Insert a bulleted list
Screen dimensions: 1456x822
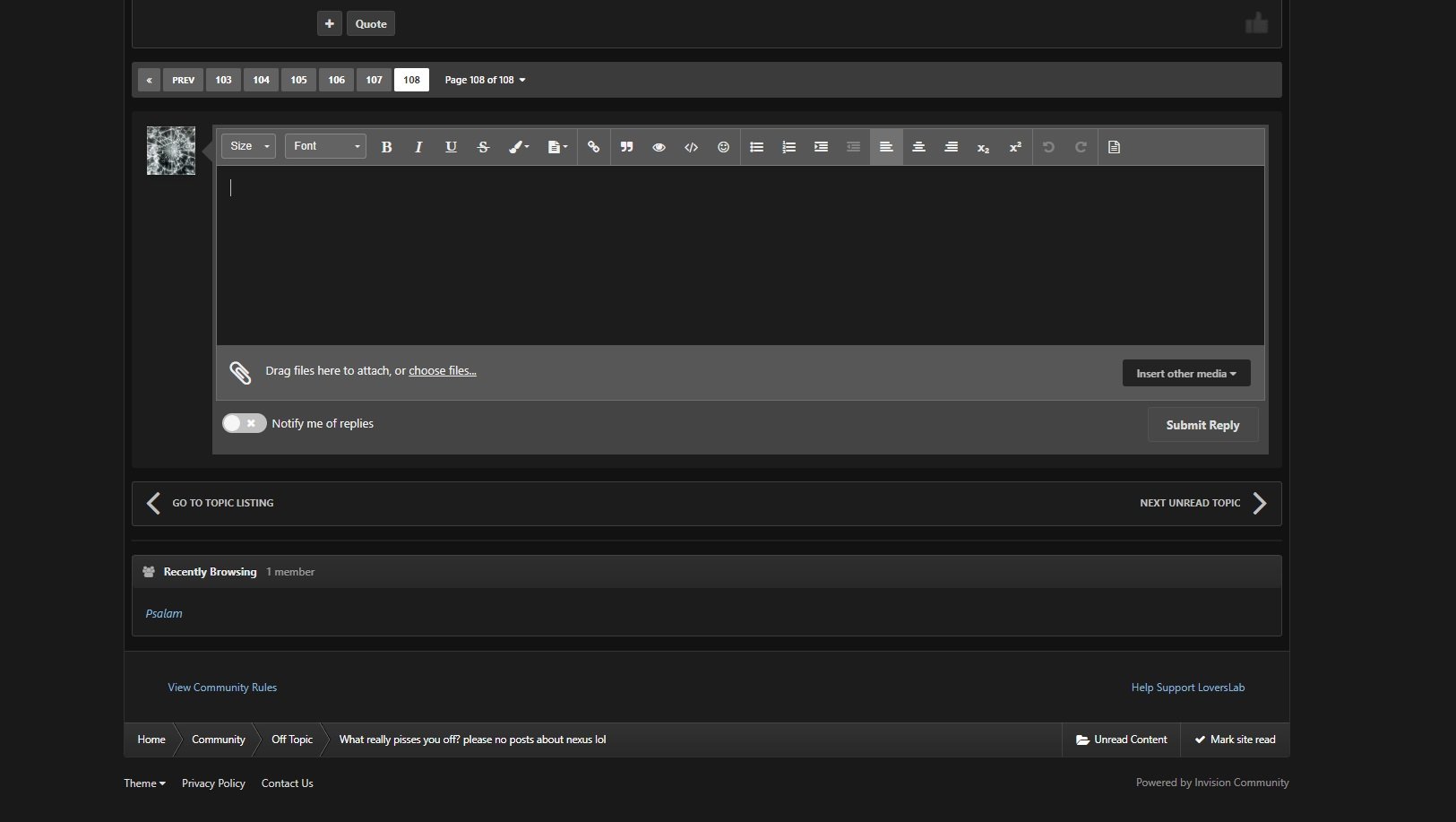click(756, 147)
